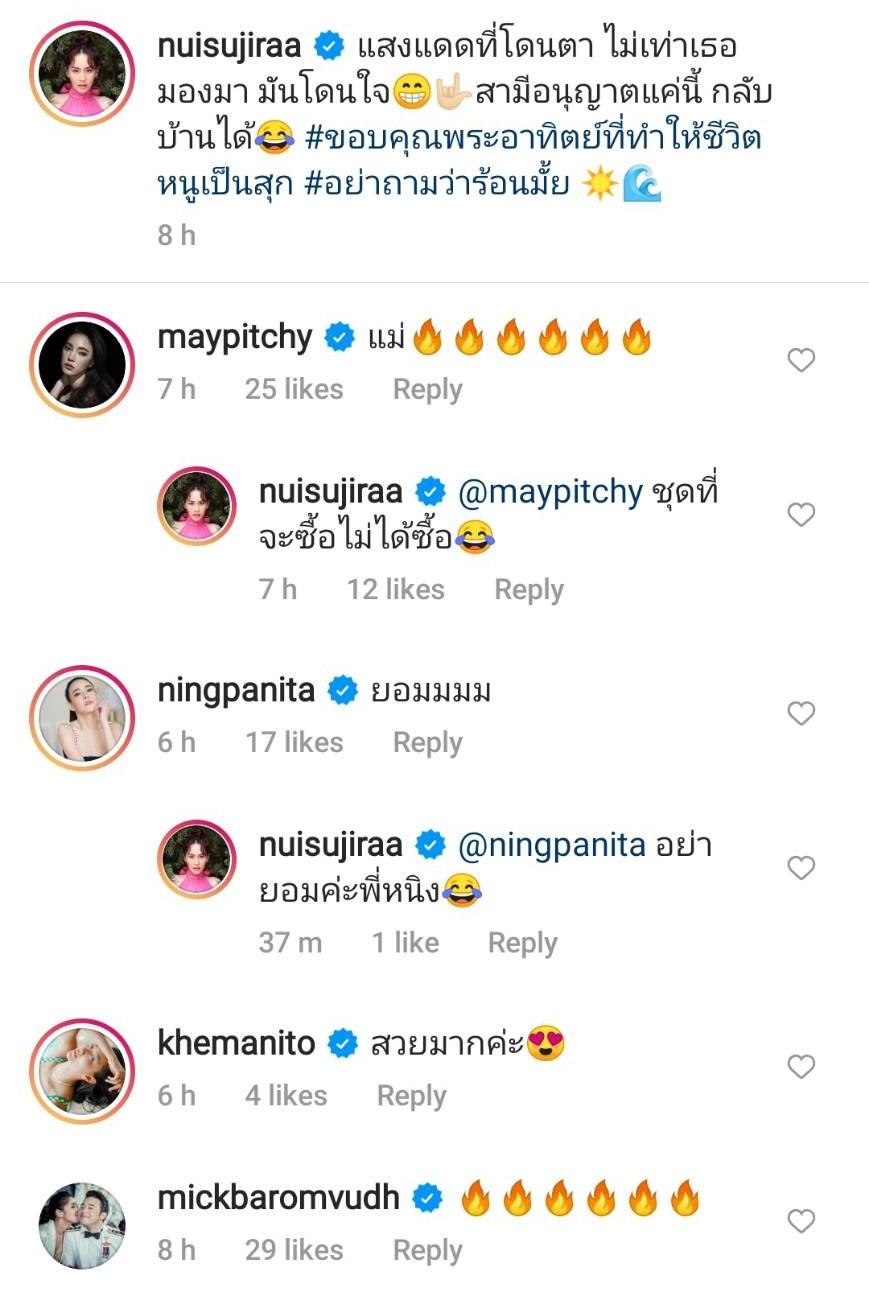Like nuisujiraa's reply to maypitchy
The height and width of the screenshot is (1293, 869).
coord(801,515)
